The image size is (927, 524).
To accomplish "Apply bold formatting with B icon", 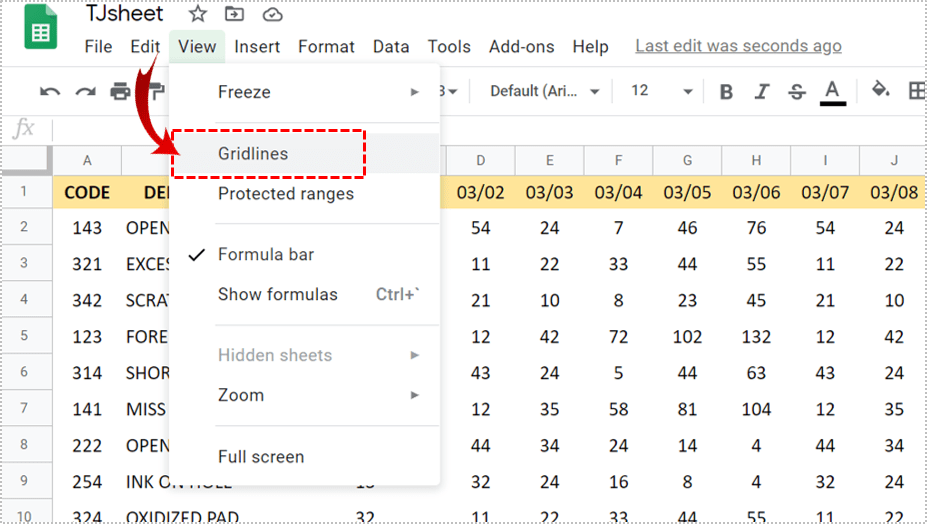I will point(726,92).
